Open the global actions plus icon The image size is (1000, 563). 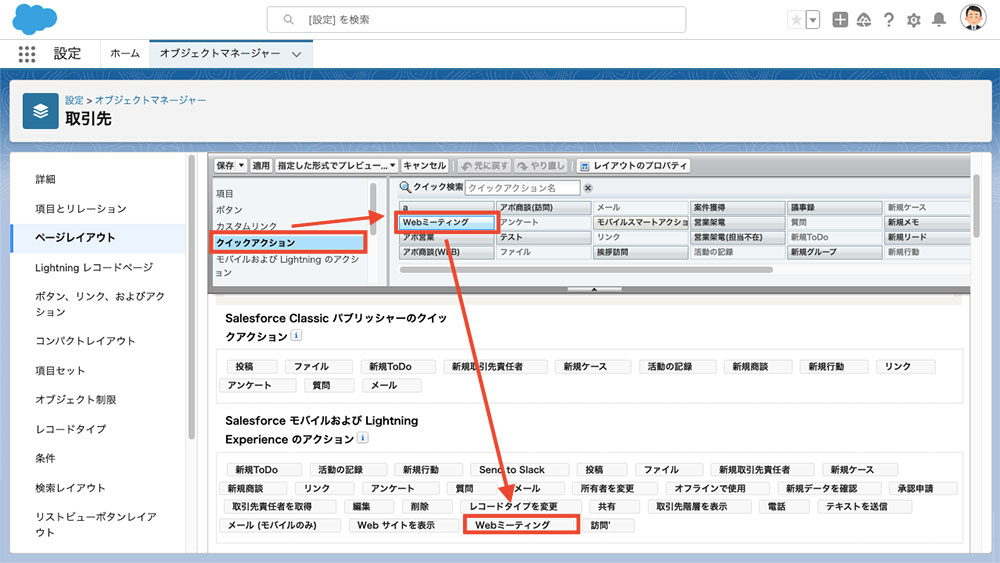(x=840, y=20)
